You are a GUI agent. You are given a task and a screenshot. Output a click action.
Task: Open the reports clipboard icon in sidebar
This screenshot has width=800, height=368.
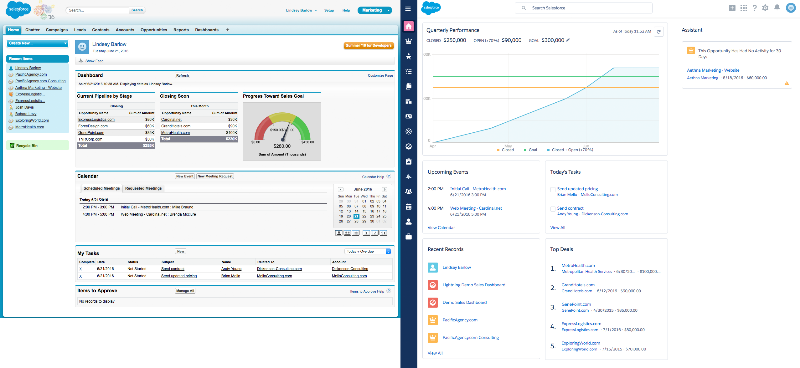pos(408,161)
